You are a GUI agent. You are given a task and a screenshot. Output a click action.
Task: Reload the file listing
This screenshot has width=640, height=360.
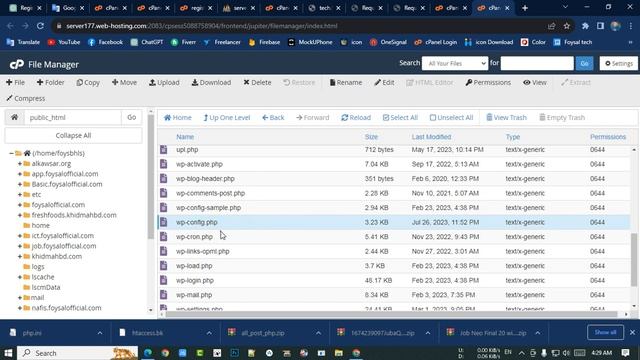356,118
